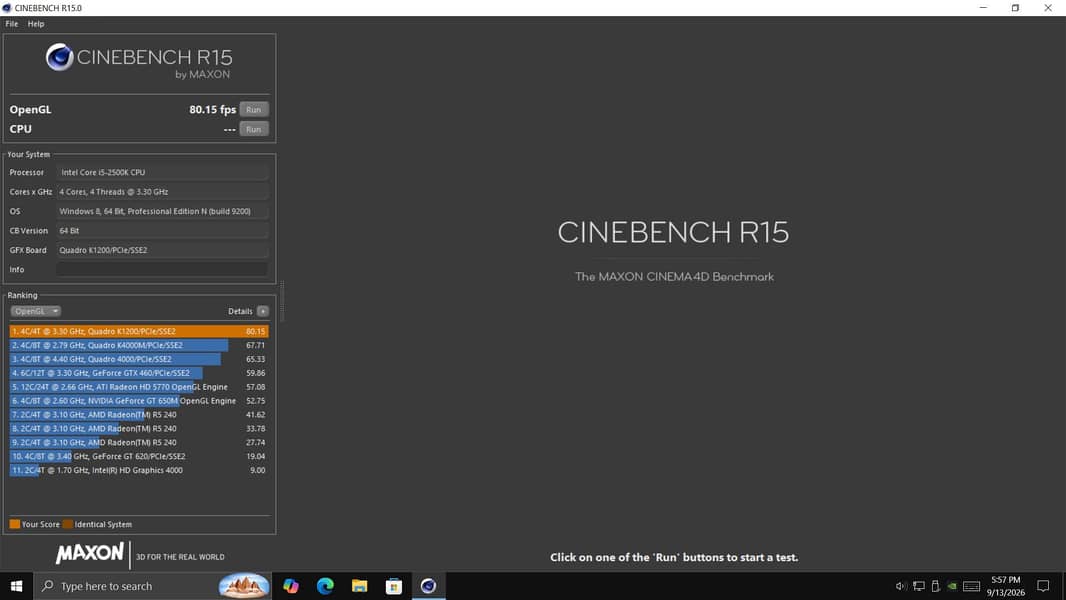Open File Explorer from the taskbar
The width and height of the screenshot is (1066, 600).
(x=360, y=586)
